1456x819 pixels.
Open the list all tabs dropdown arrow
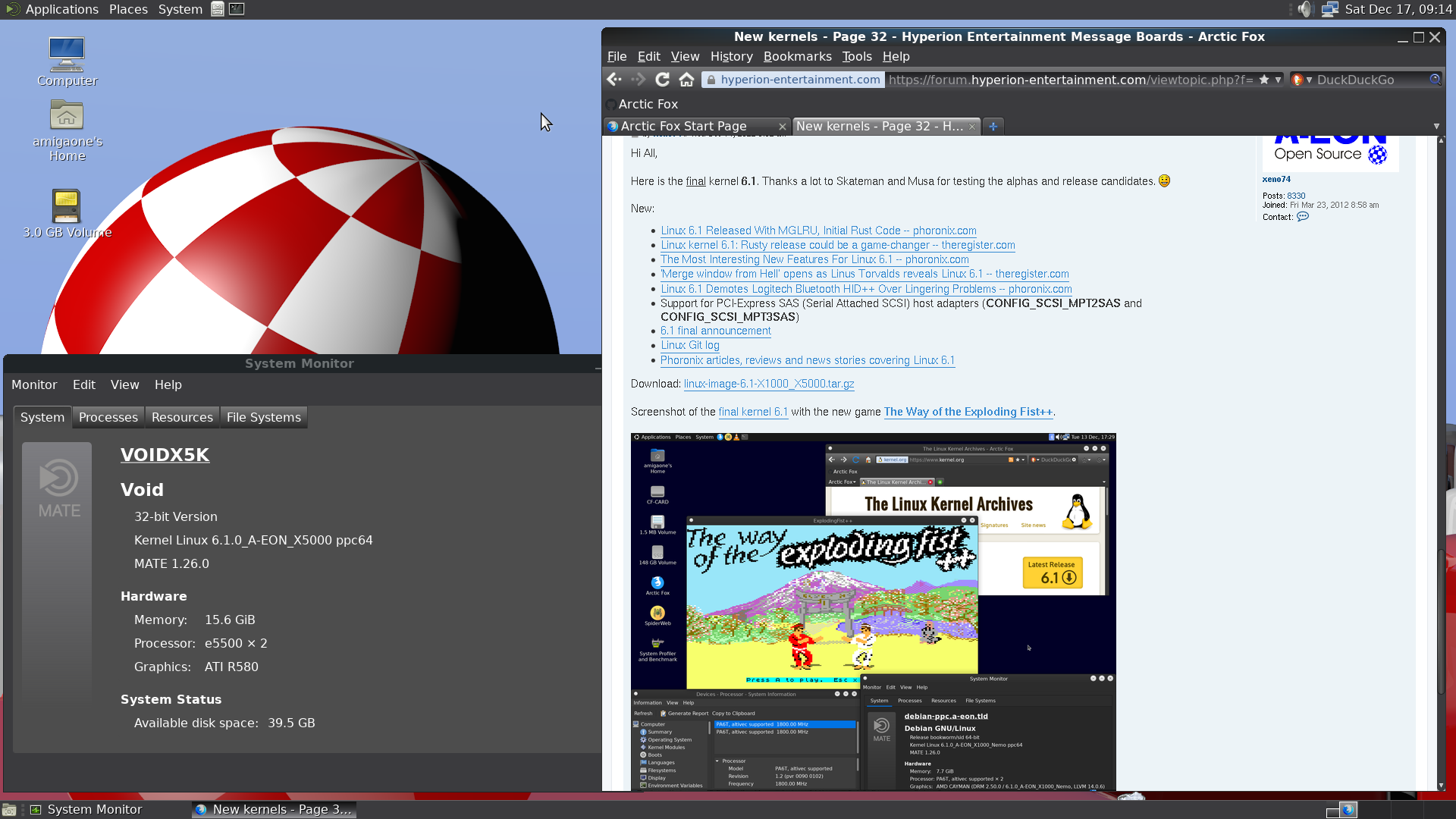(x=1436, y=127)
